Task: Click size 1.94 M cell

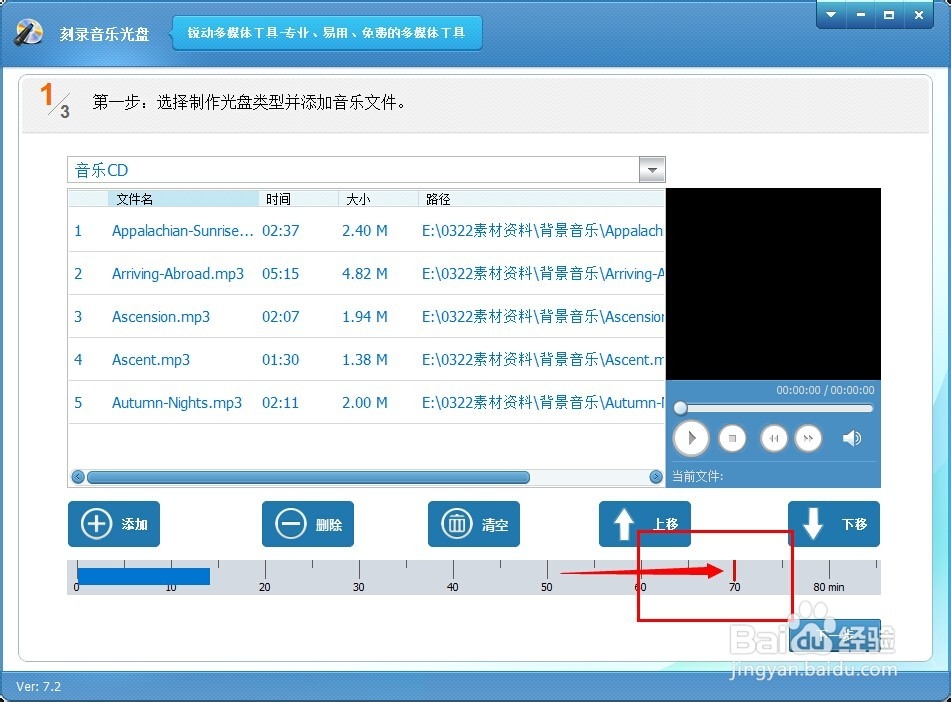Action: 365,317
